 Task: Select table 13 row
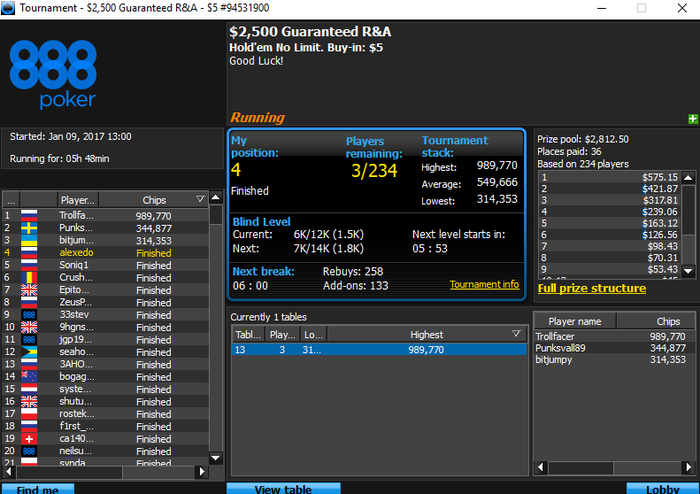[x=379, y=349]
